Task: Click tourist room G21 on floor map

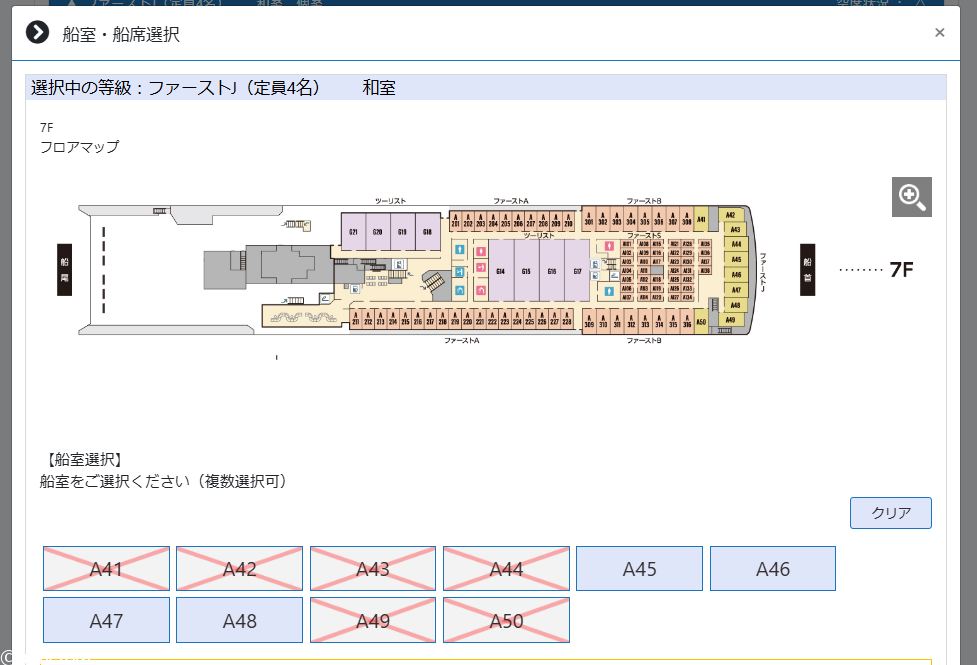Action: click(353, 232)
